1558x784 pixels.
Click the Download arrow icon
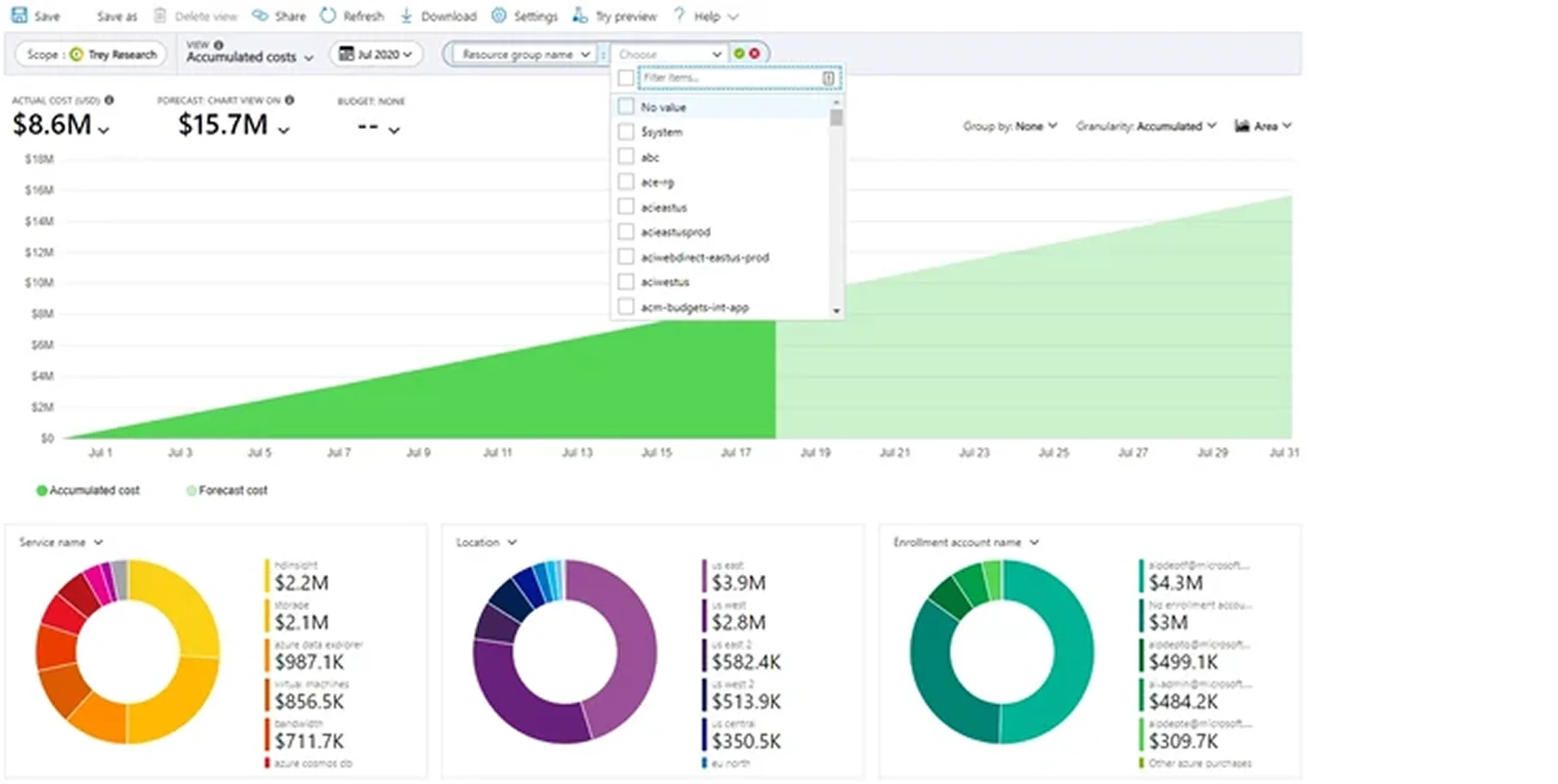(407, 15)
